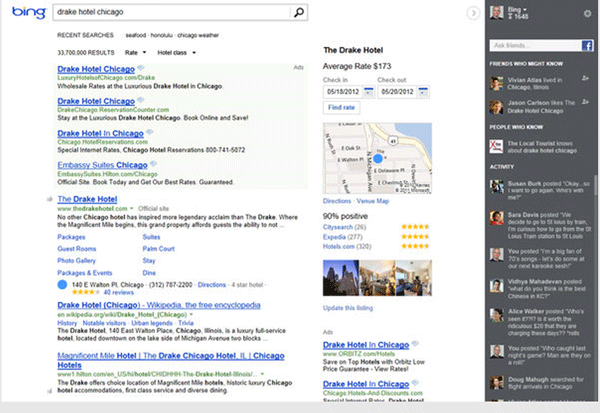
Task: Click the blue map pin beside 140 E Walton Pl
Action: tap(62, 284)
